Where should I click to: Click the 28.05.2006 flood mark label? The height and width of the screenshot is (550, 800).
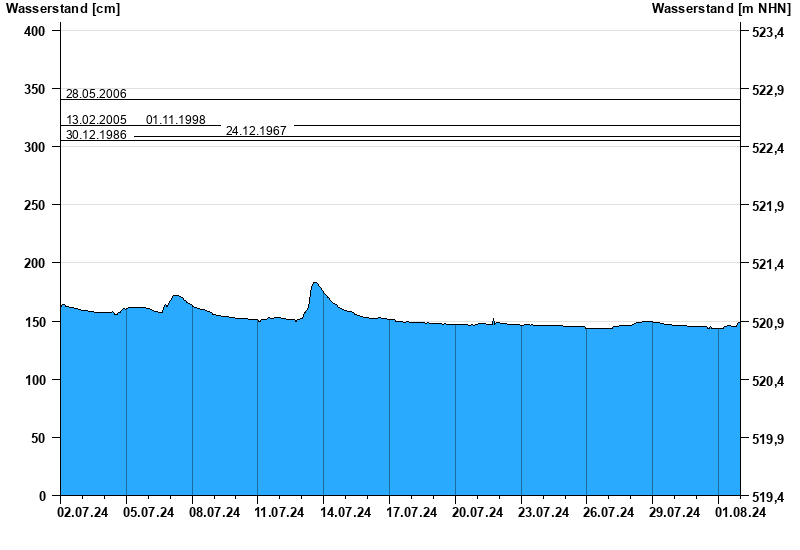[x=96, y=94]
